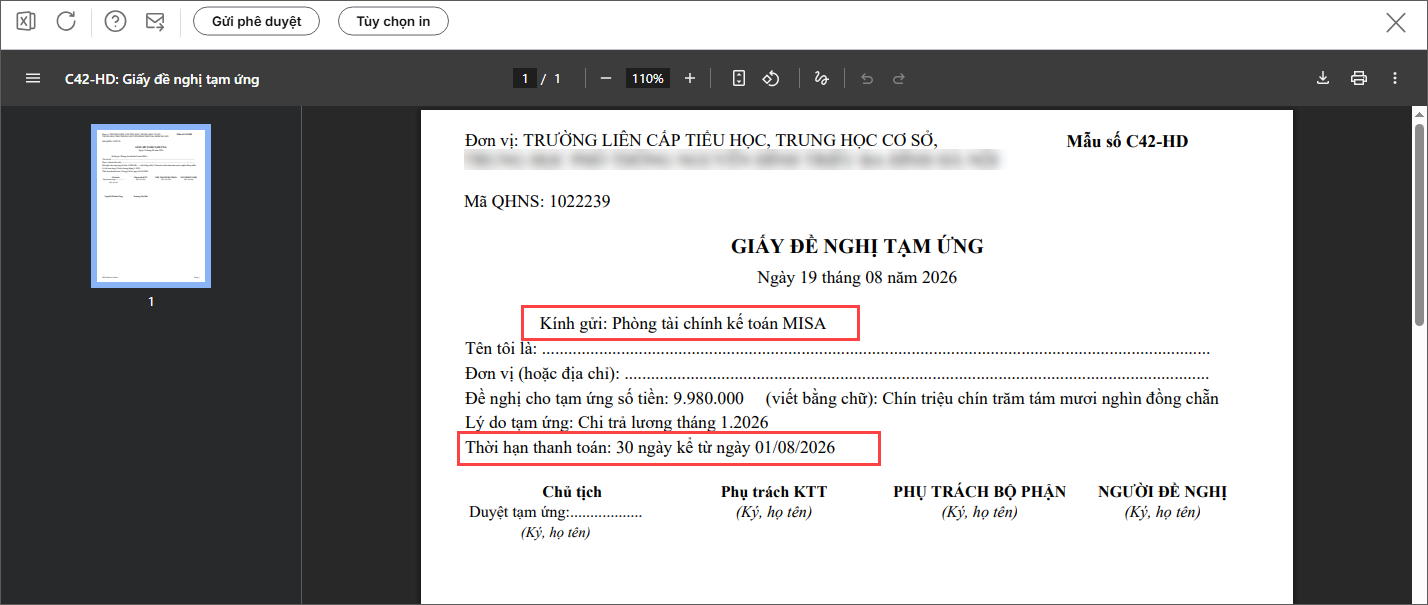
Task: Undo the last annotation
Action: click(x=867, y=78)
